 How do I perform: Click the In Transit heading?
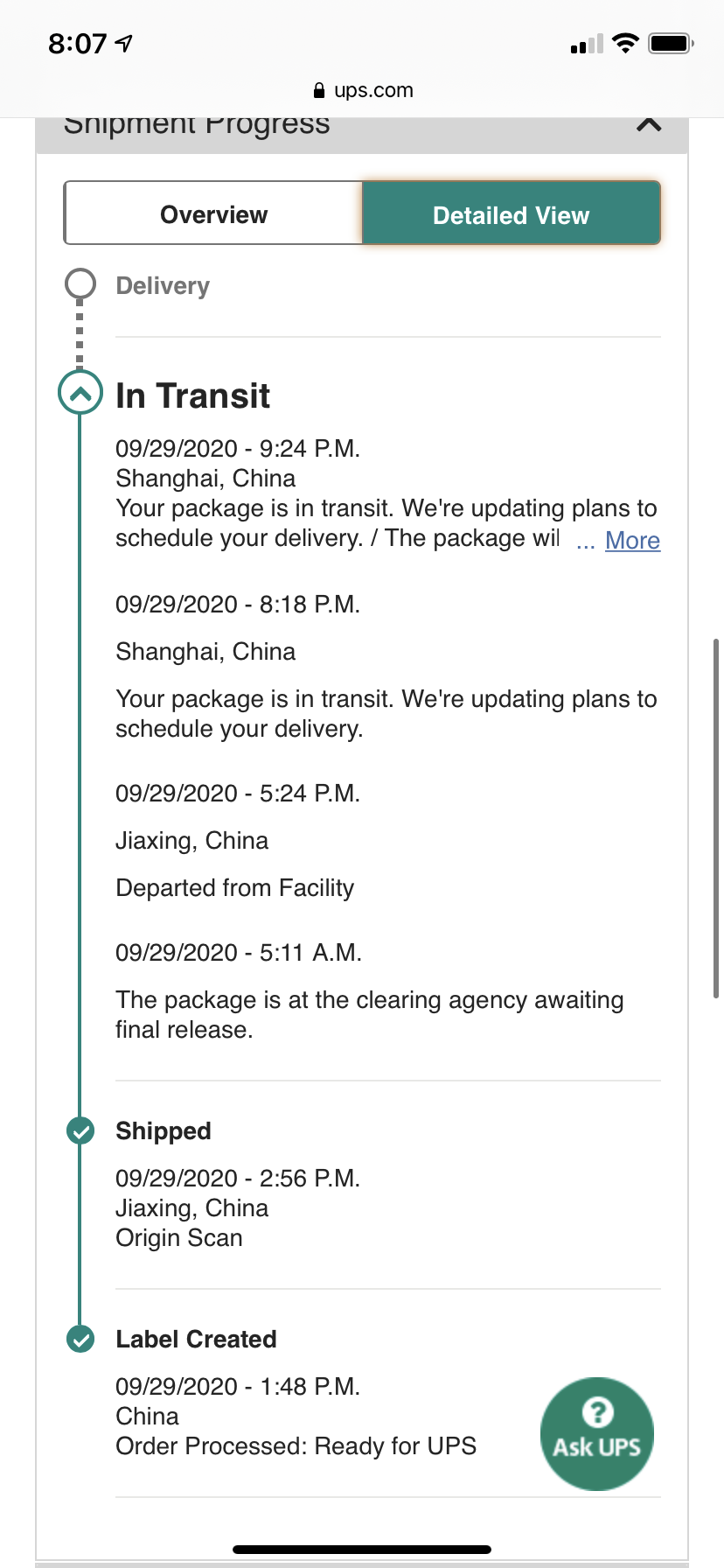[x=192, y=395]
